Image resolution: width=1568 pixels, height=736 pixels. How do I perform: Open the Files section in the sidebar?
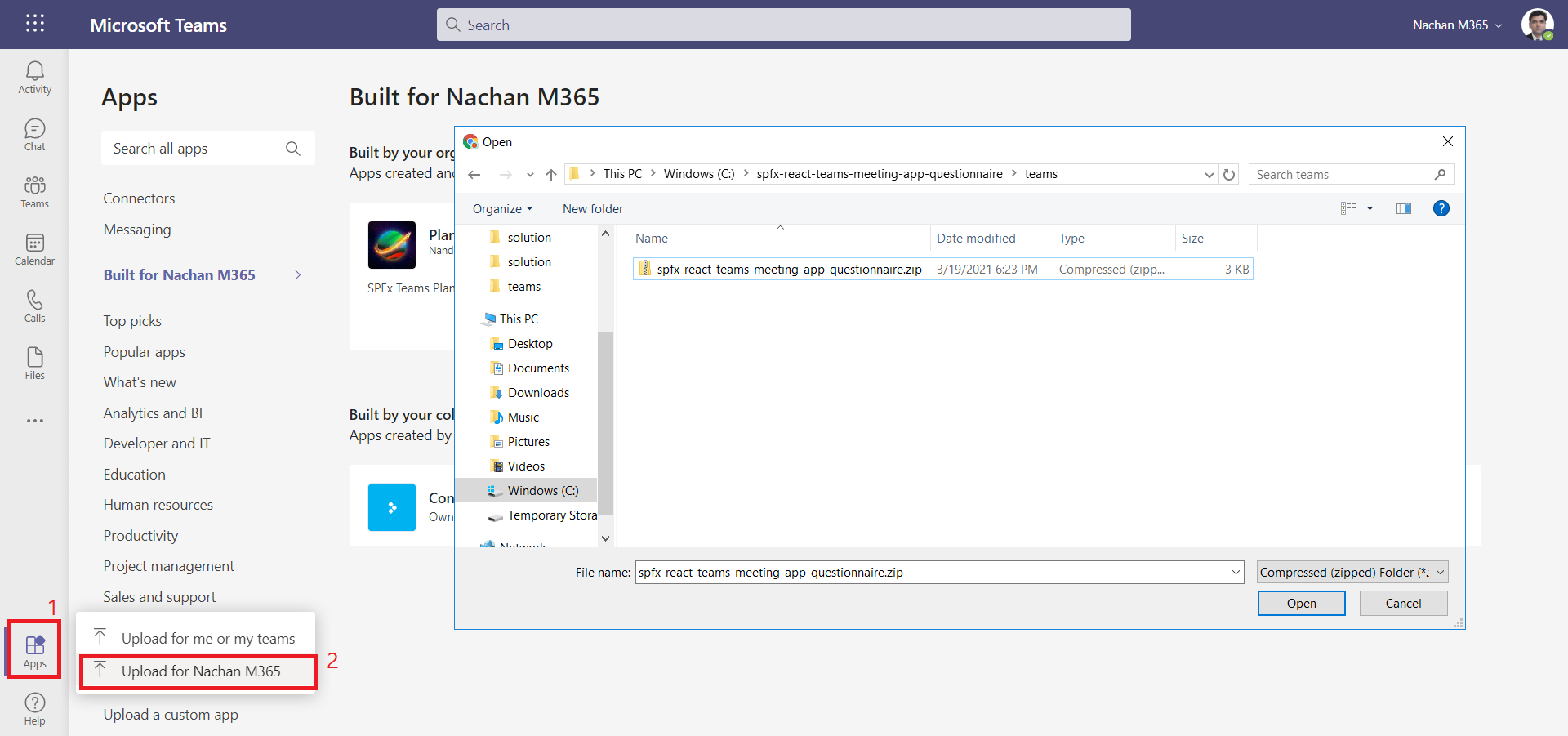[x=34, y=362]
